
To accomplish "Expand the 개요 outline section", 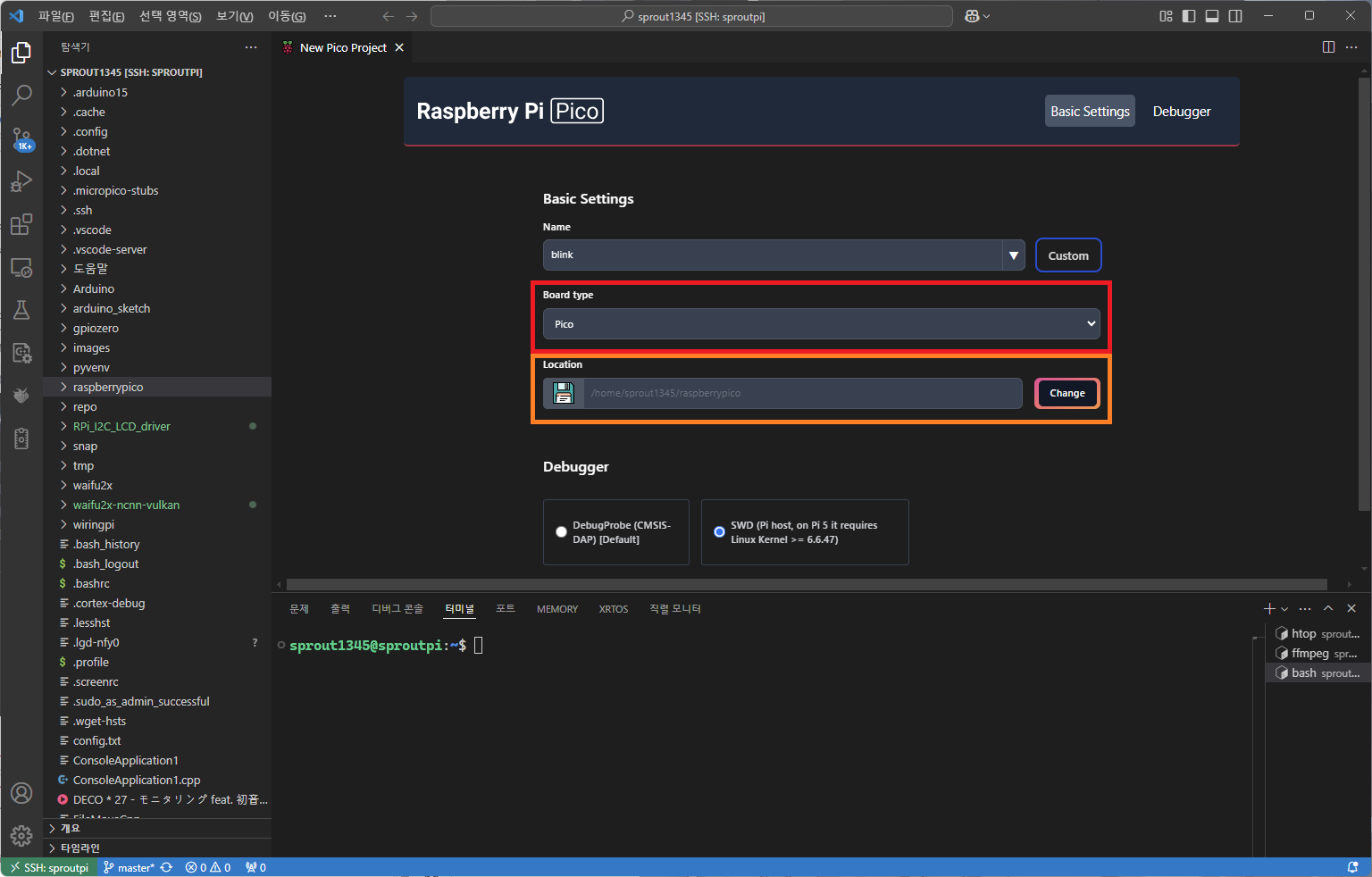I will tap(156, 828).
